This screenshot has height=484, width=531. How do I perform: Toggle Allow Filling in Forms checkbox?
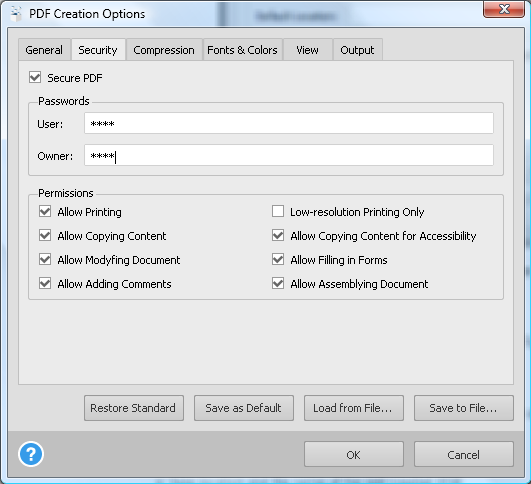click(278, 259)
